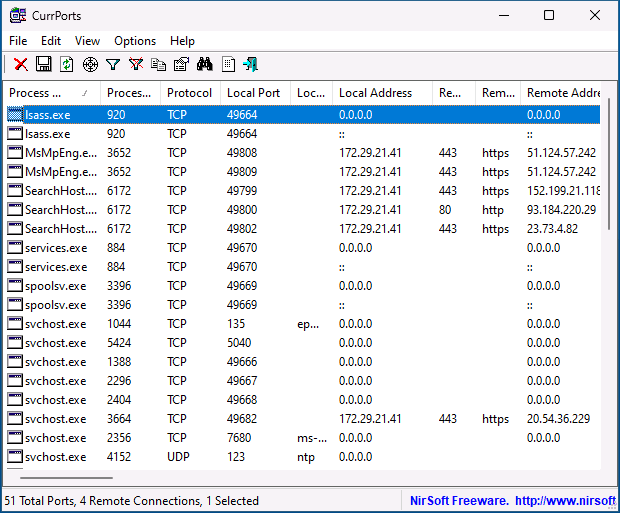Open Properties via the toolbar icon
Viewport: 620px width, 513px height.
point(181,65)
